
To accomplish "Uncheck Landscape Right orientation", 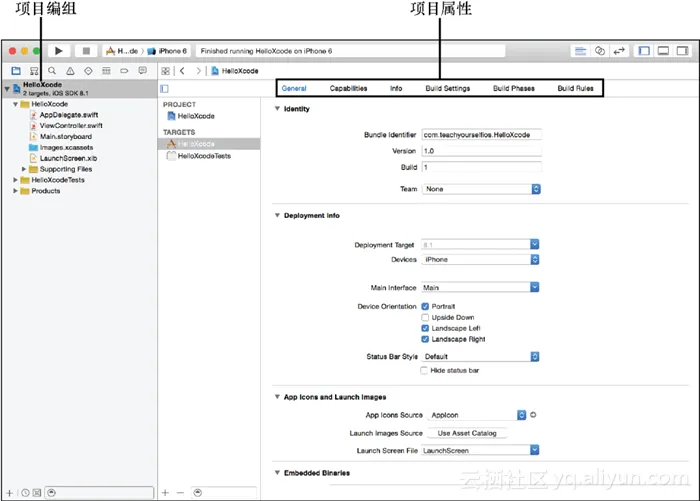I will coord(425,339).
